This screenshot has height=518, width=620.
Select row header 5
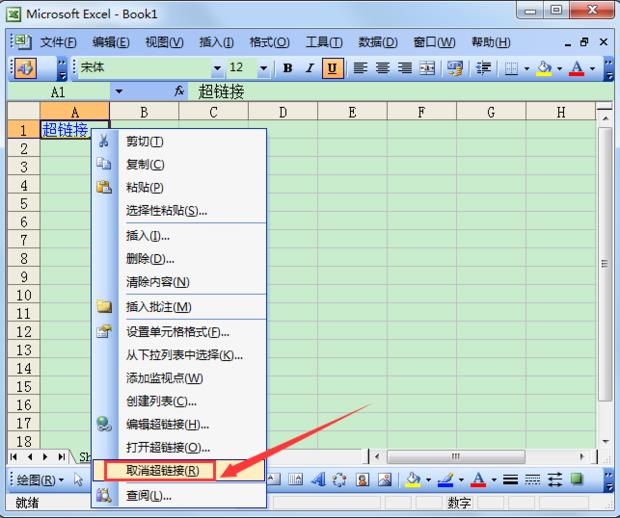(24, 203)
